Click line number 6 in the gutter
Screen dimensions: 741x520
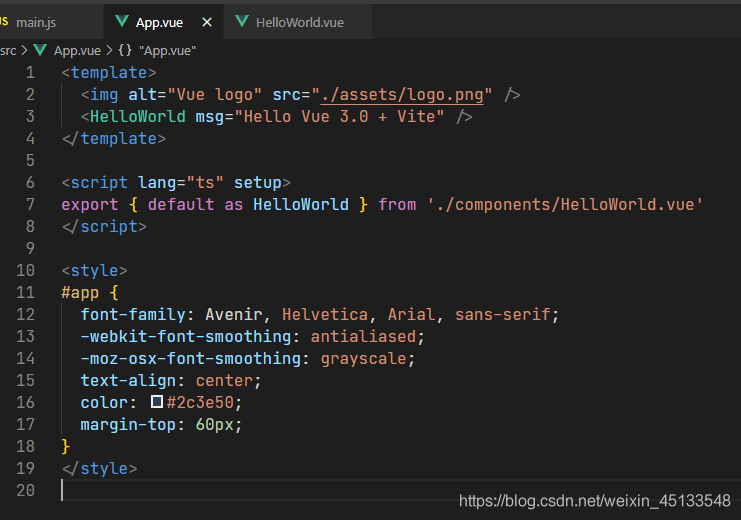30,183
